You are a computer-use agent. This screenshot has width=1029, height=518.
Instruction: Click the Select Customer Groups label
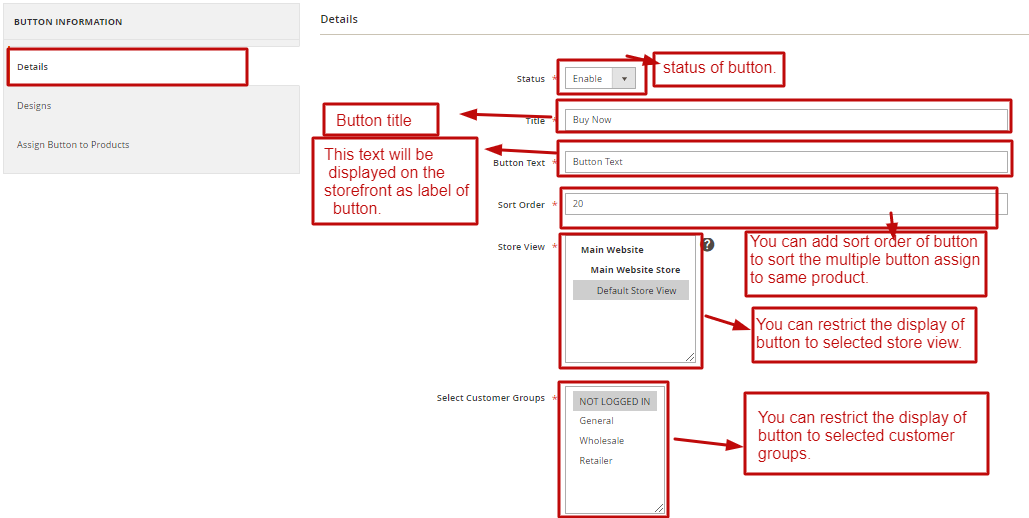490,398
